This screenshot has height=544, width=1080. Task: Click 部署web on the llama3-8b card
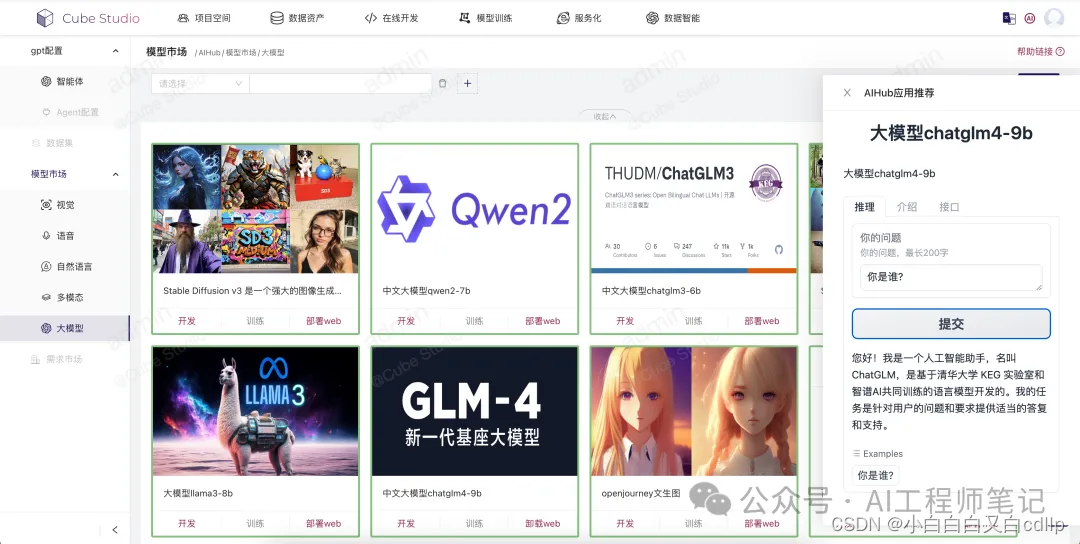pyautogui.click(x=324, y=523)
